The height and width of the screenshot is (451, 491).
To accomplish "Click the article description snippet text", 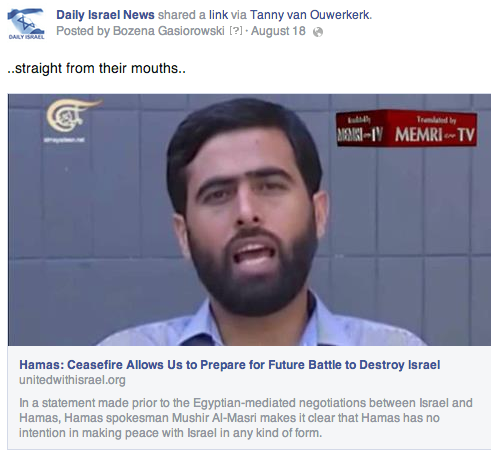I will click(246, 418).
